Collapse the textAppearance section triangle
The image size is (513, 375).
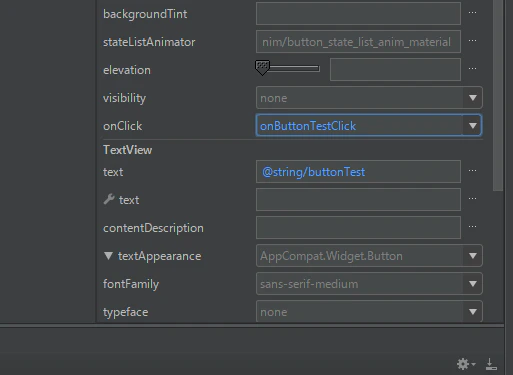click(108, 256)
